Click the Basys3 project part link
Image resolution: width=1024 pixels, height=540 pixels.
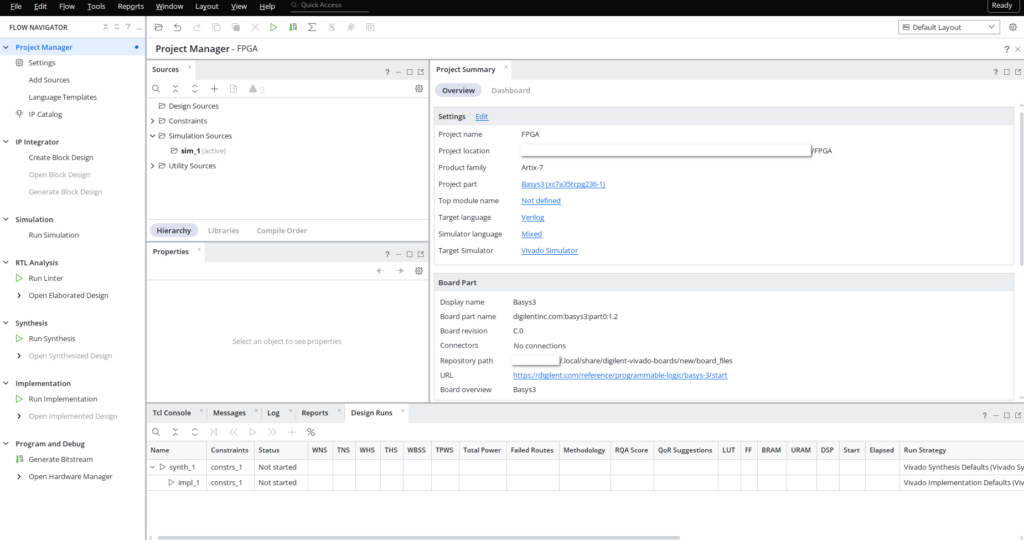point(563,184)
